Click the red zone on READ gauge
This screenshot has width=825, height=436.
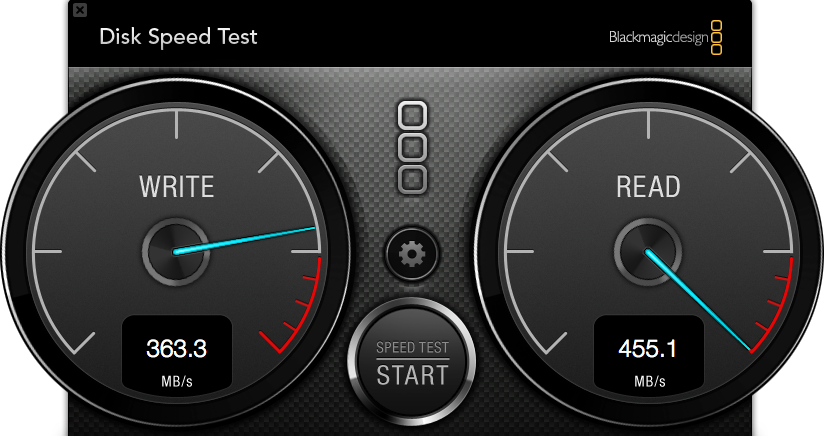(x=773, y=308)
